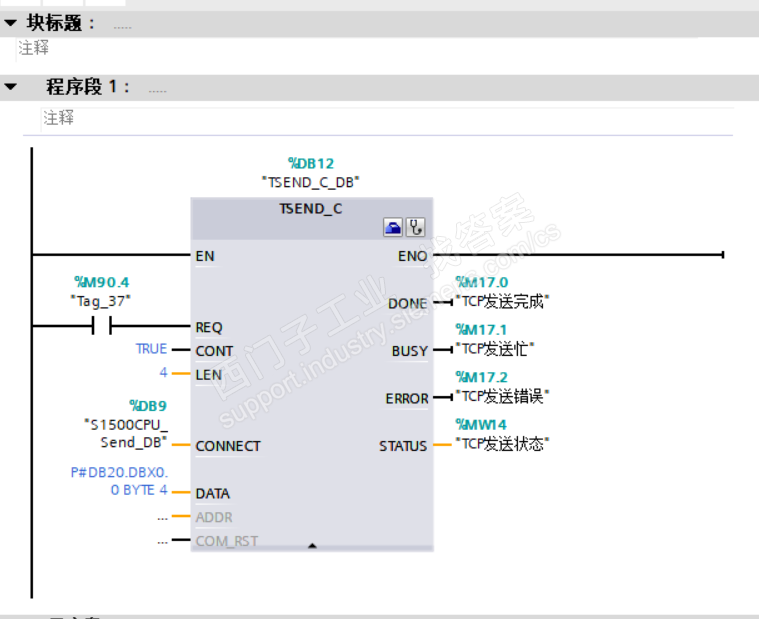Click the empty COM_RST parameter placeholder
This screenshot has height=619, width=759.
click(163, 541)
